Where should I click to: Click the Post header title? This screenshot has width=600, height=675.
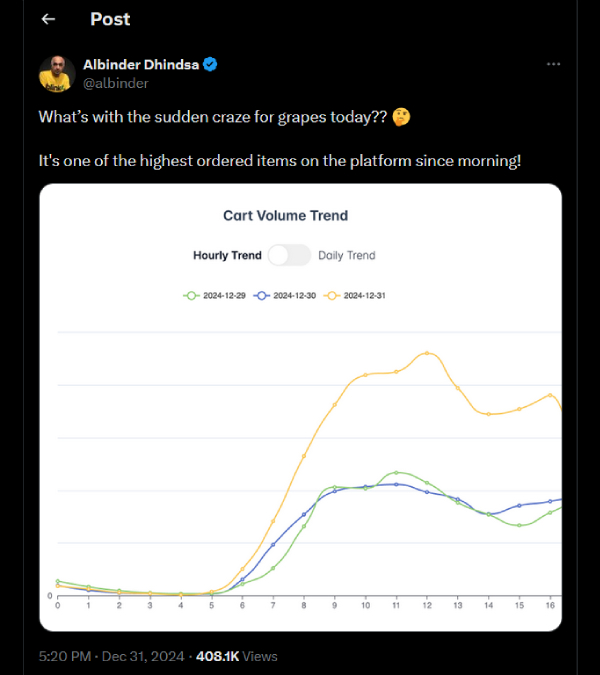click(110, 19)
